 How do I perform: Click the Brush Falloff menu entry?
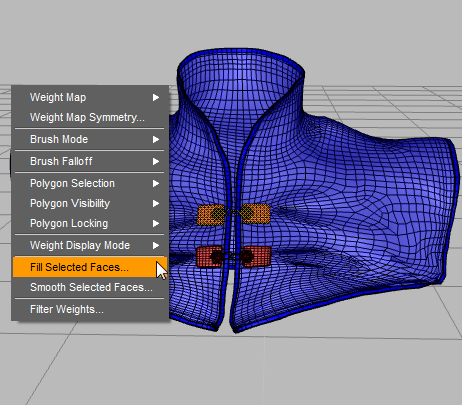pyautogui.click(x=90, y=161)
